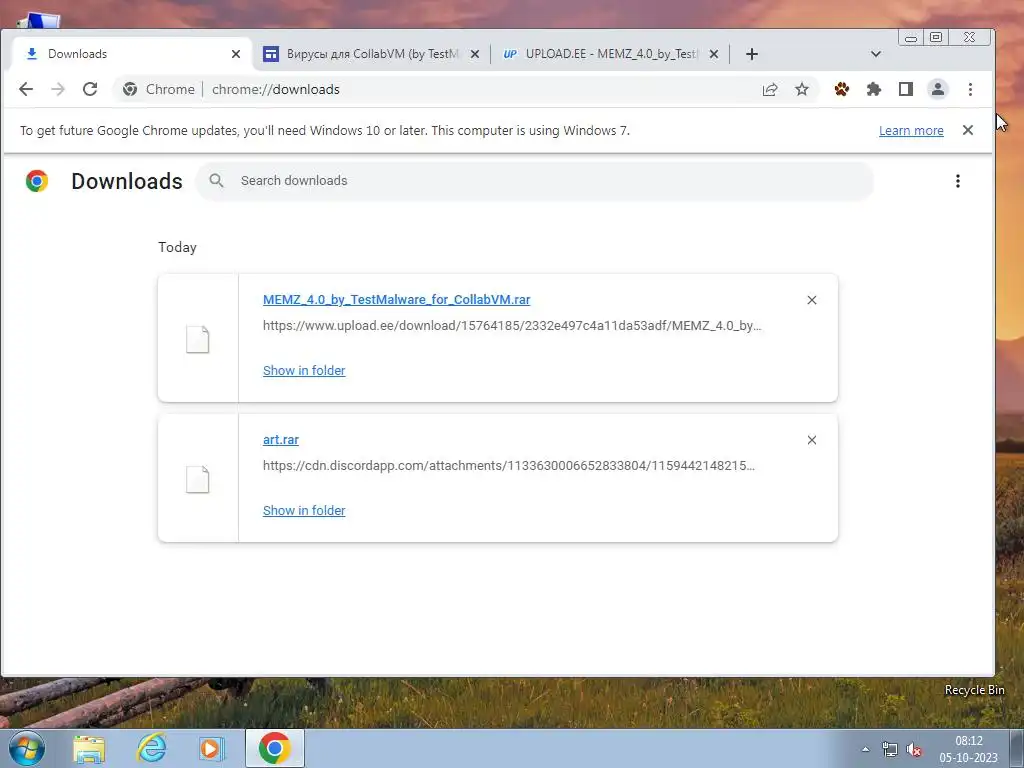Expand the tab search chevron
The image size is (1024, 768).
pyautogui.click(x=876, y=54)
